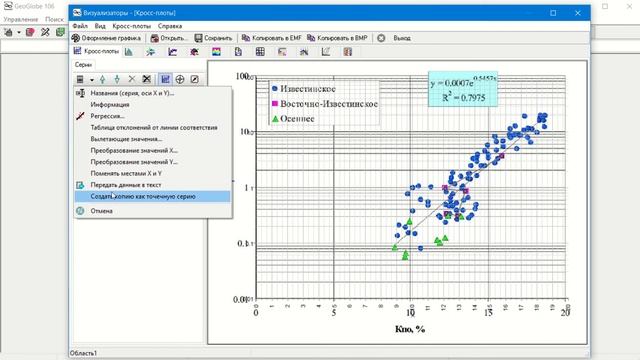Open the axis-curve tab icon
Screen dimensions: 640x360
pos(326,52)
